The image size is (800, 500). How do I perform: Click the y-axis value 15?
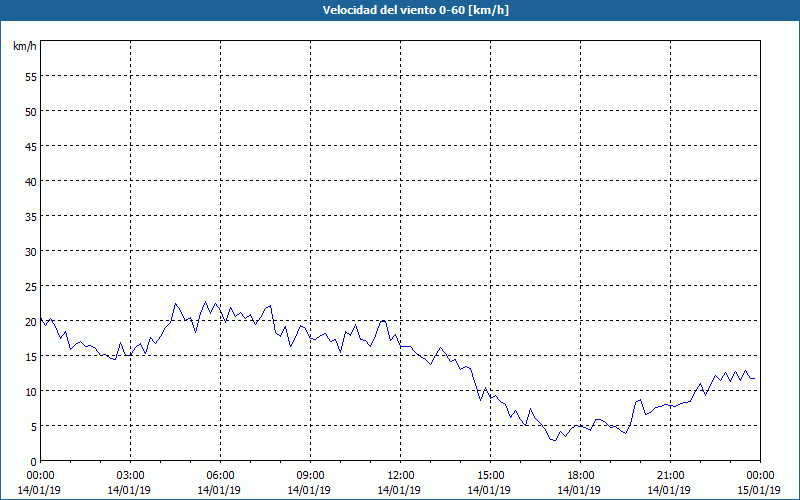(x=31, y=357)
